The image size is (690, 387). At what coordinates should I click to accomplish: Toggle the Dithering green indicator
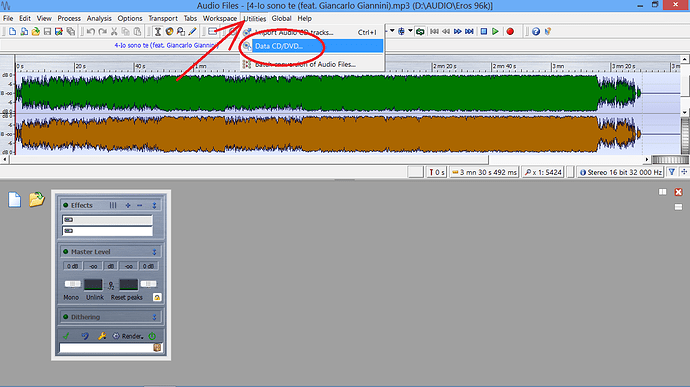[66, 317]
